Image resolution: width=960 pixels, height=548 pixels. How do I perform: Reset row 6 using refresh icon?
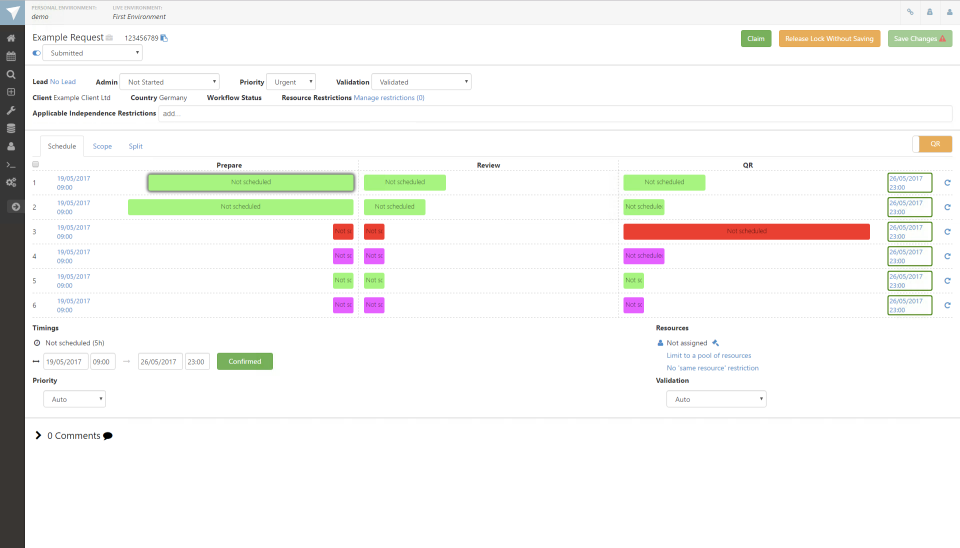pos(947,305)
